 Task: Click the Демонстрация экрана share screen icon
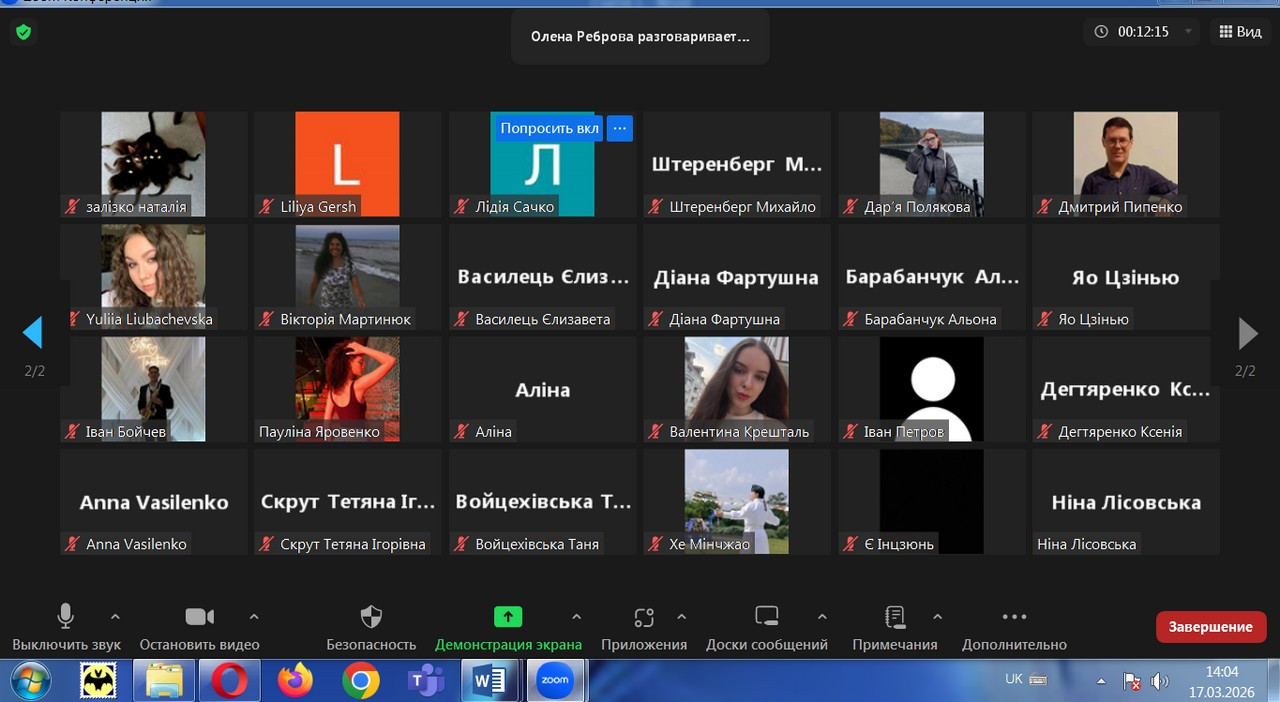coord(508,617)
